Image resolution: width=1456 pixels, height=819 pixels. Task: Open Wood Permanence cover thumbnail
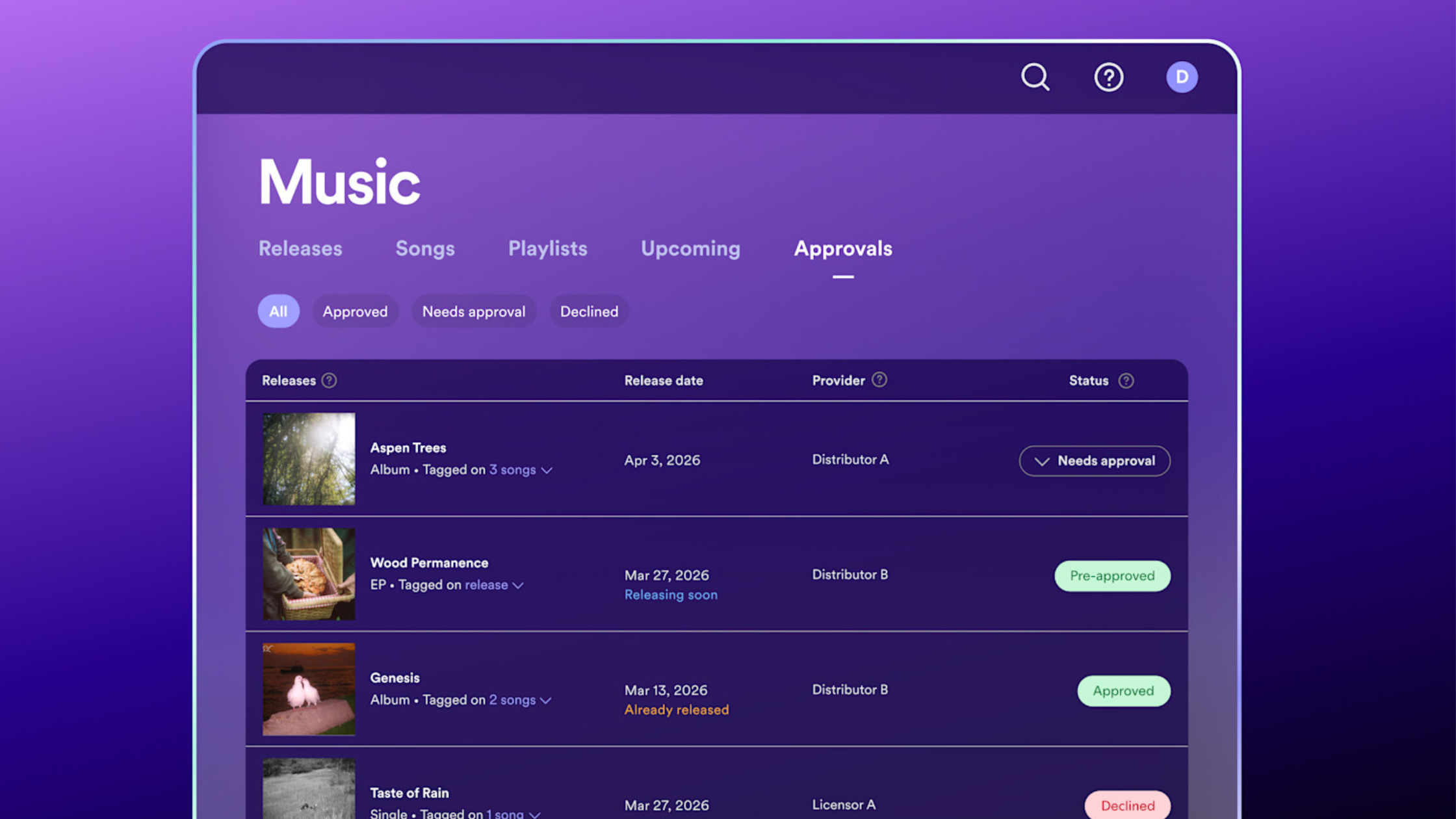pyautogui.click(x=309, y=574)
